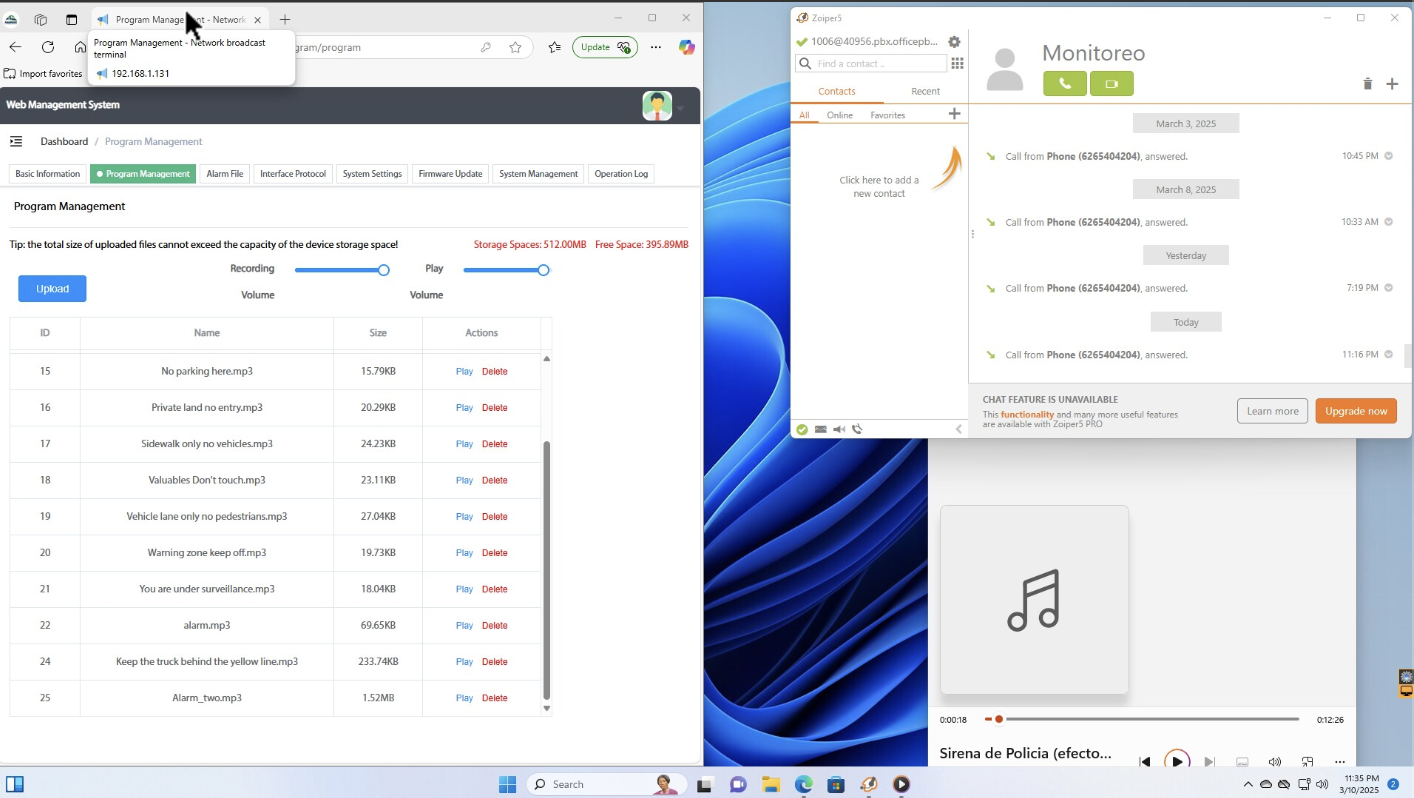
Task: Select Alarm File tab
Action: click(x=225, y=174)
